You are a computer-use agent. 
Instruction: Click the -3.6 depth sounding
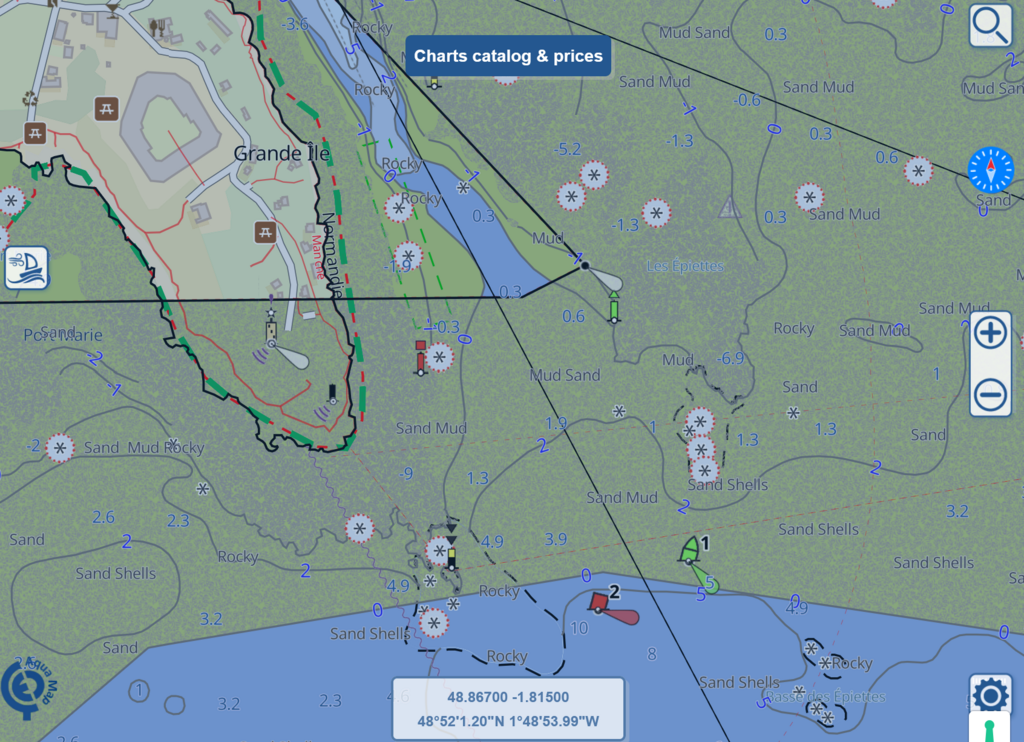tap(295, 25)
